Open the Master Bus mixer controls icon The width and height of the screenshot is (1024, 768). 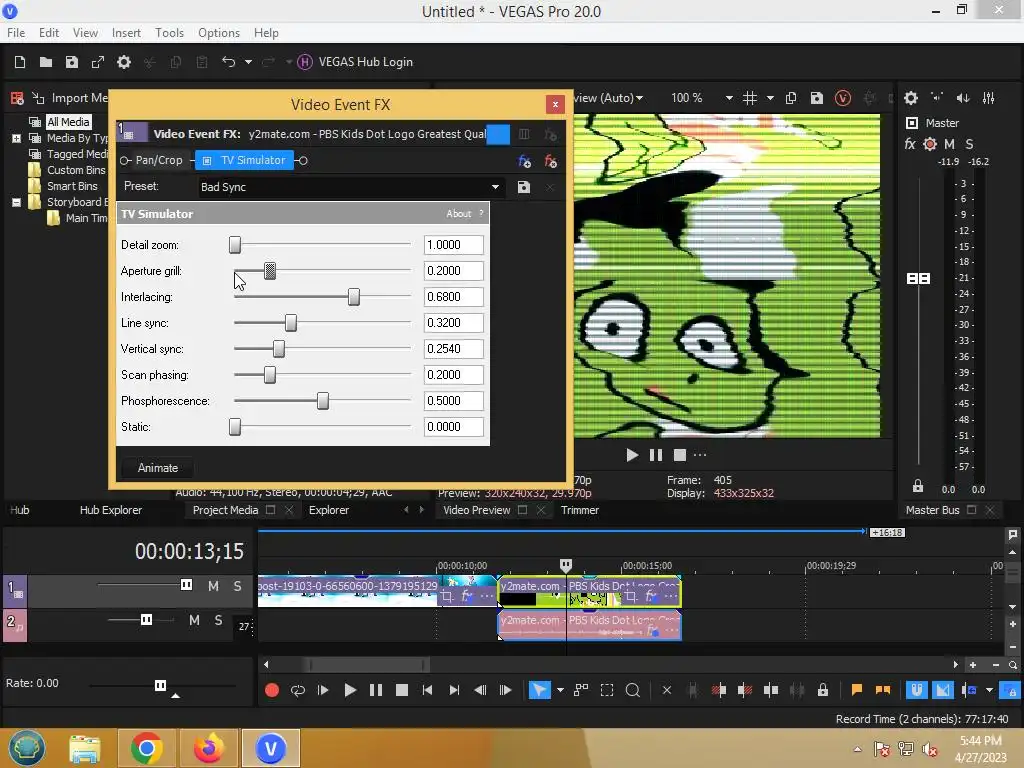pyautogui.click(x=989, y=98)
